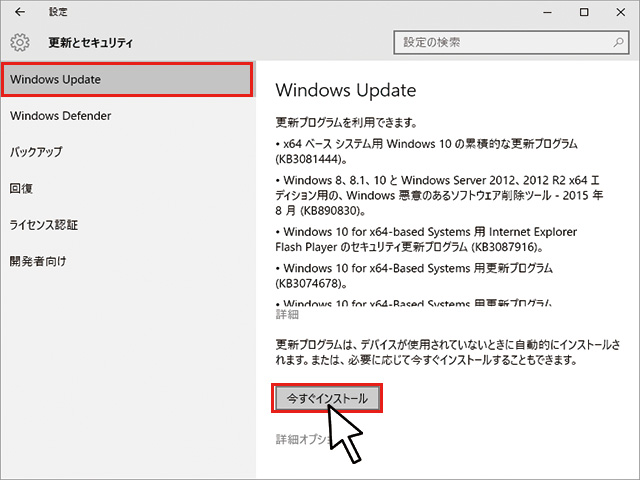
Task: Maximize the settings window
Action: 584,12
